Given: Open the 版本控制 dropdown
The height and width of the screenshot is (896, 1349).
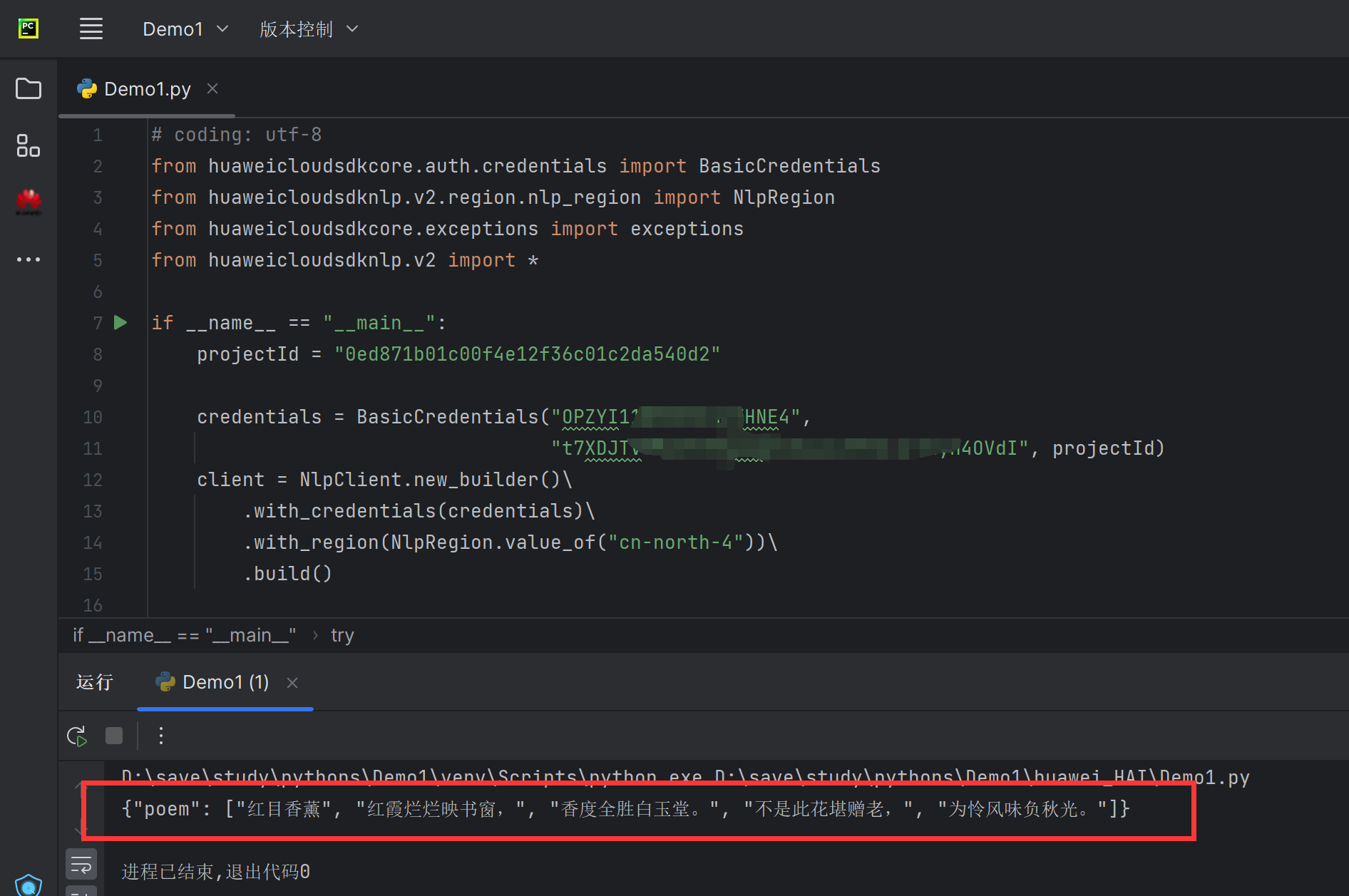Looking at the screenshot, I should point(309,29).
